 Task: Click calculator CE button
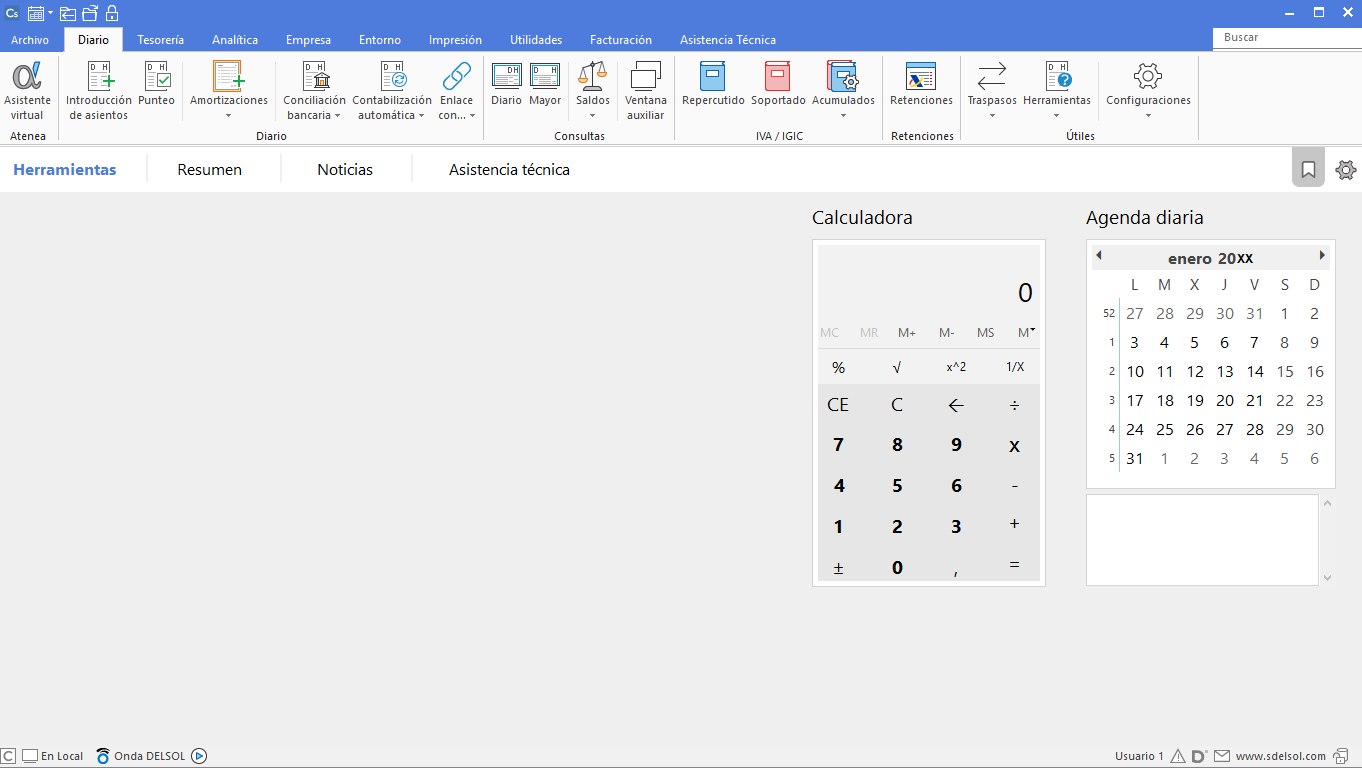pos(838,405)
